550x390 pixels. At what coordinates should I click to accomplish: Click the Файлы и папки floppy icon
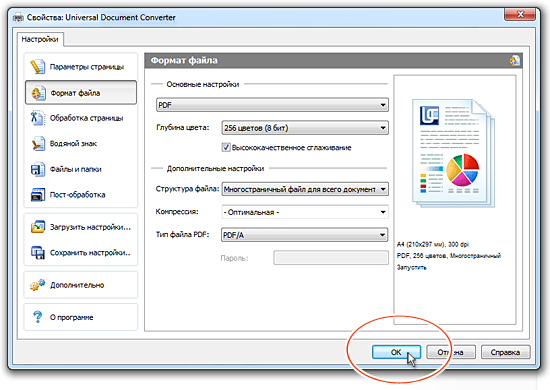(x=38, y=169)
